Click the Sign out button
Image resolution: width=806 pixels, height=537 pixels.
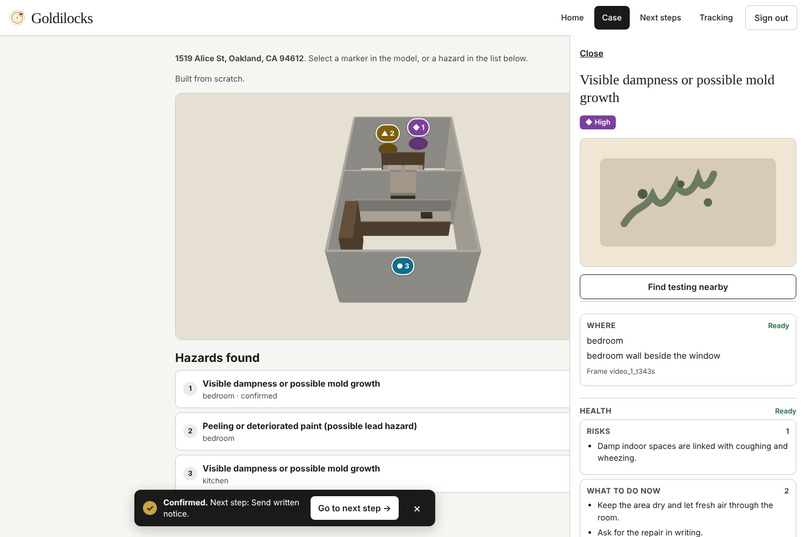click(771, 18)
